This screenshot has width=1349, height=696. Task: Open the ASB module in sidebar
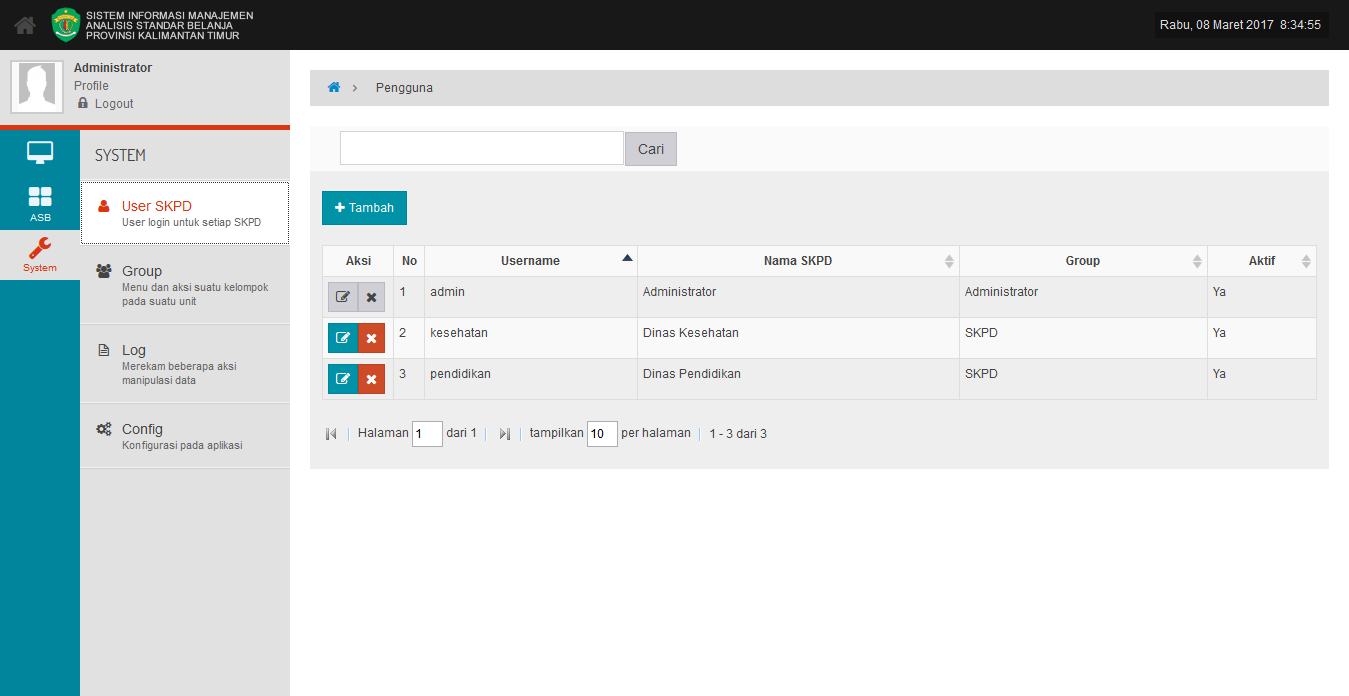coord(40,204)
